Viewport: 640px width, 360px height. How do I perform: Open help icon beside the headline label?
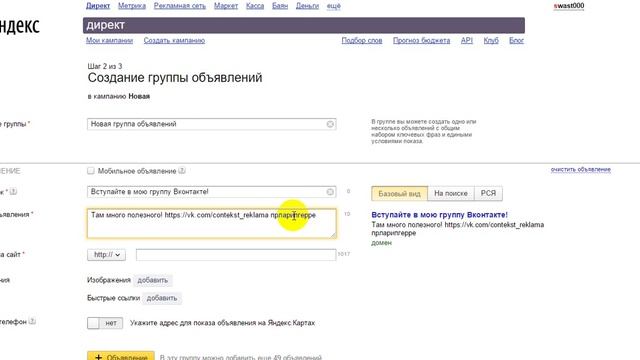(13, 191)
